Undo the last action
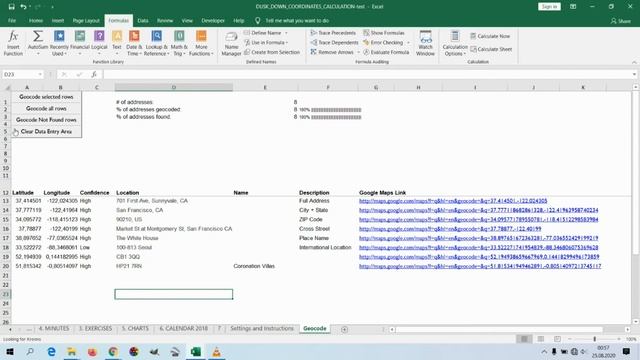640x360 pixels. pyautogui.click(x=23, y=7)
